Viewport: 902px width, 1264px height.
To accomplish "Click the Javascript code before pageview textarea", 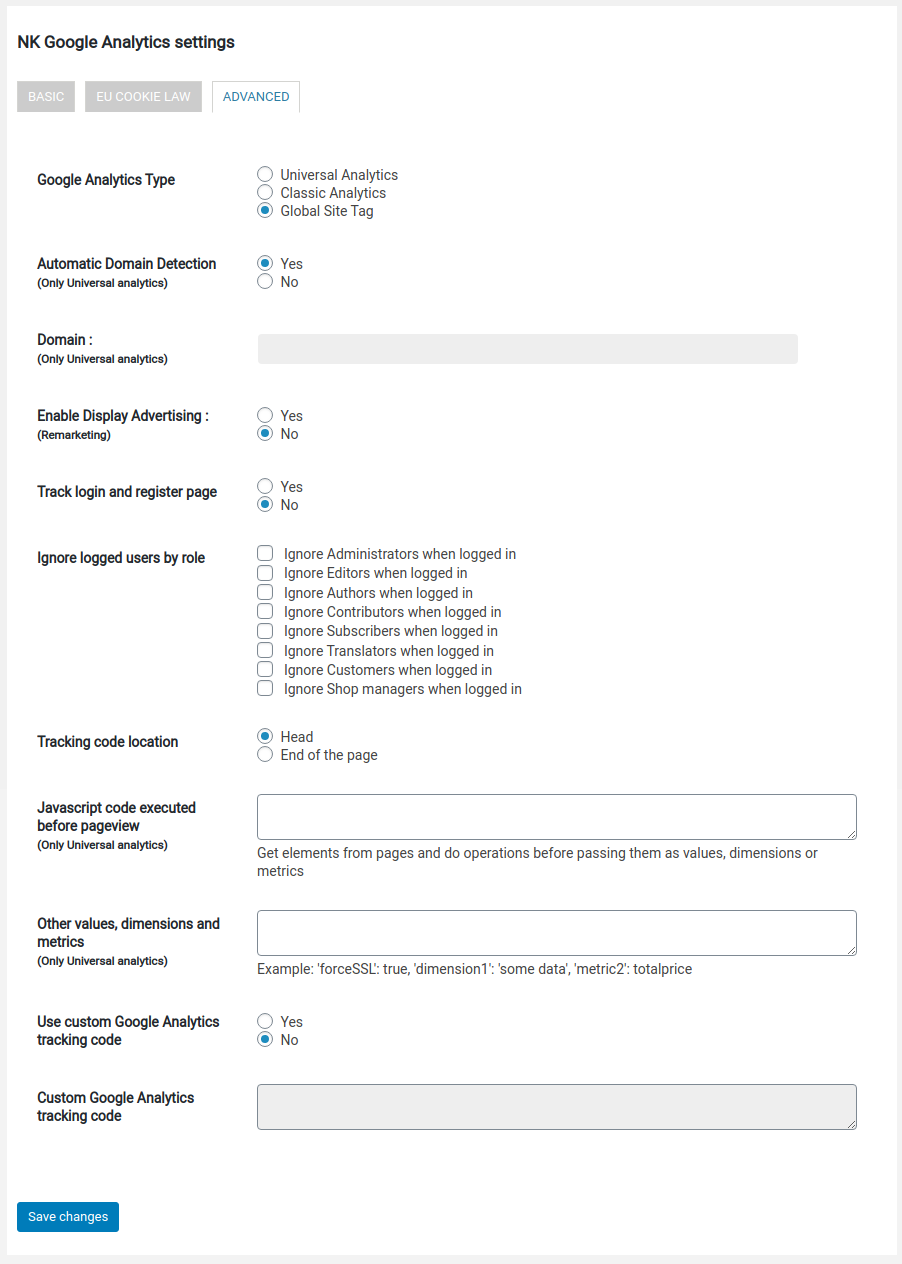I will click(557, 817).
